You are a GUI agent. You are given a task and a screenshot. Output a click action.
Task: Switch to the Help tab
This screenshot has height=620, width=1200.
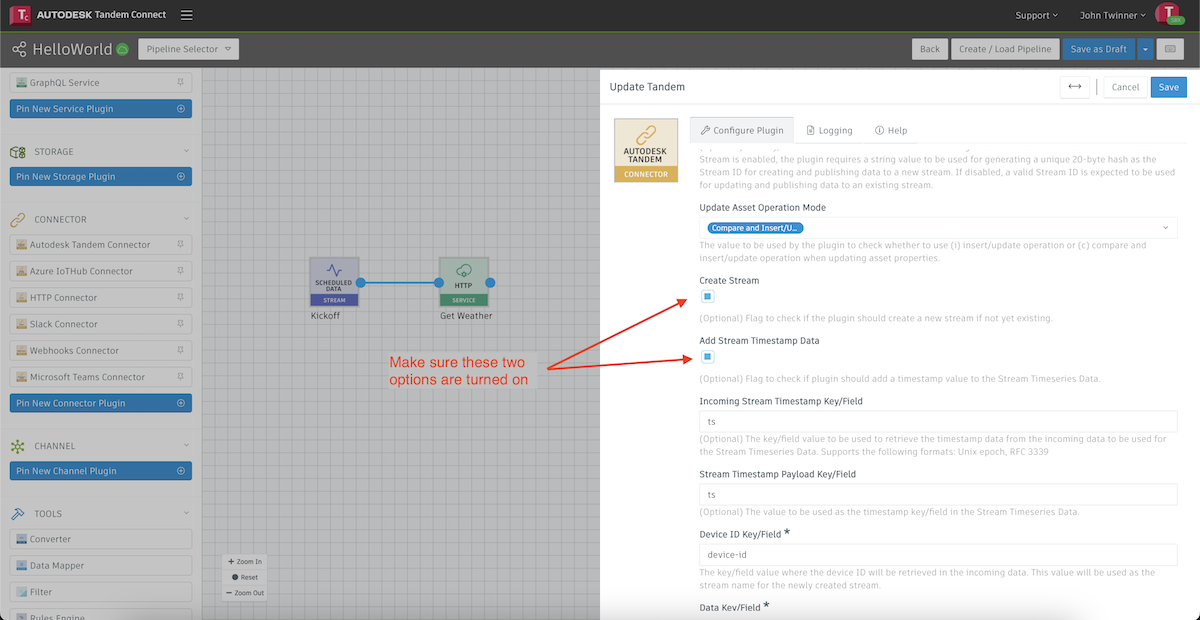[x=891, y=130]
